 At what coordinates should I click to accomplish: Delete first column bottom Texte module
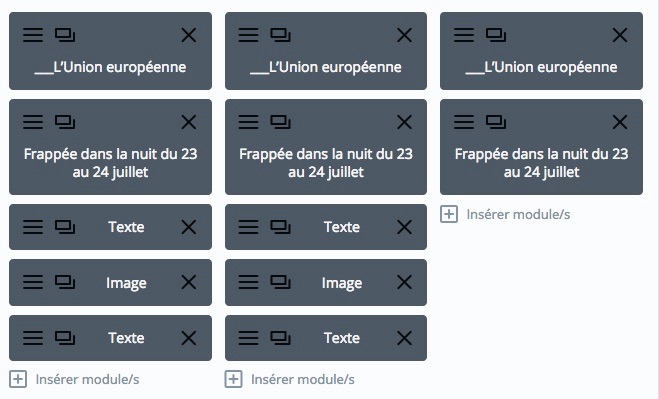[189, 338]
